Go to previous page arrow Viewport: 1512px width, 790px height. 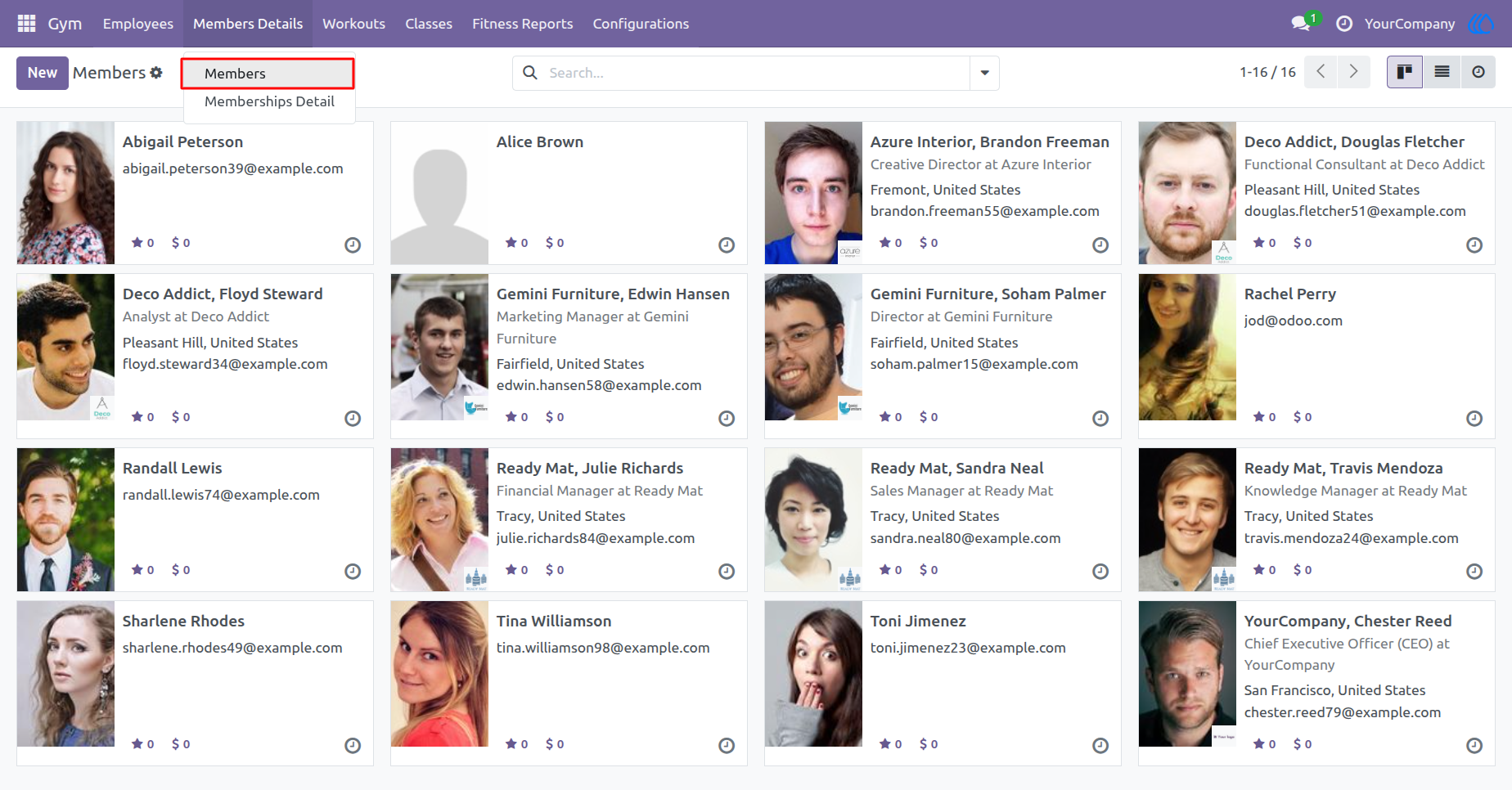[x=1321, y=72]
